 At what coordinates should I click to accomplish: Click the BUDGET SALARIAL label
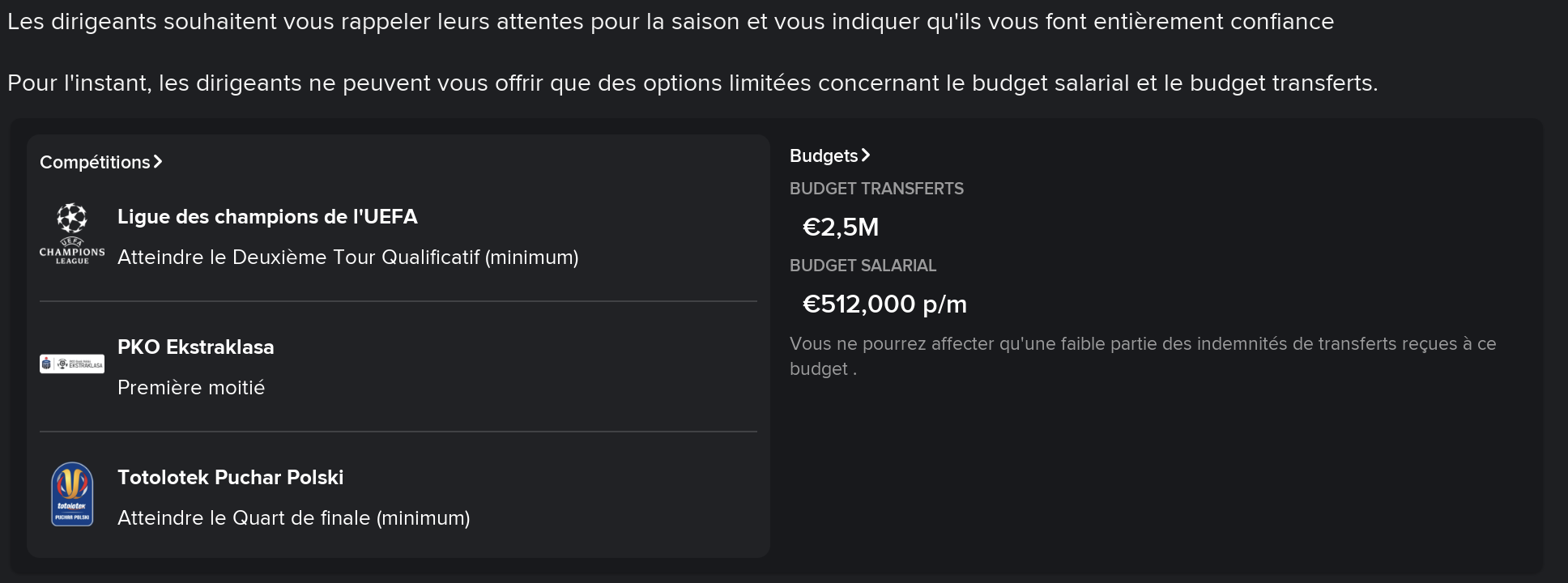click(x=863, y=266)
